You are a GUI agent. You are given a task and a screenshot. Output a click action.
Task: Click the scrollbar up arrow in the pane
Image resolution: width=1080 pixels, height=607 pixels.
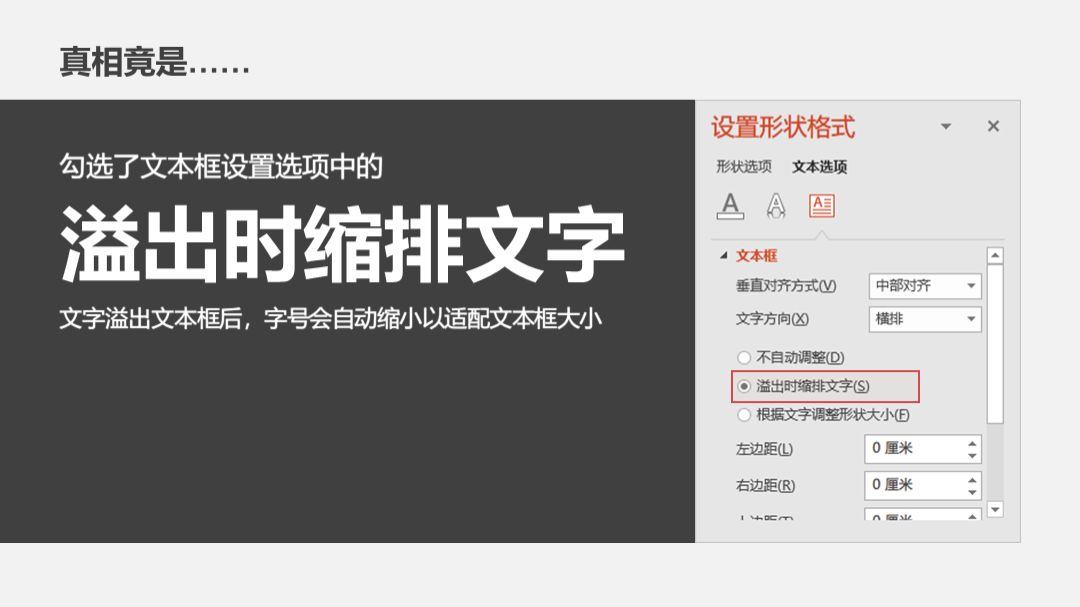995,256
